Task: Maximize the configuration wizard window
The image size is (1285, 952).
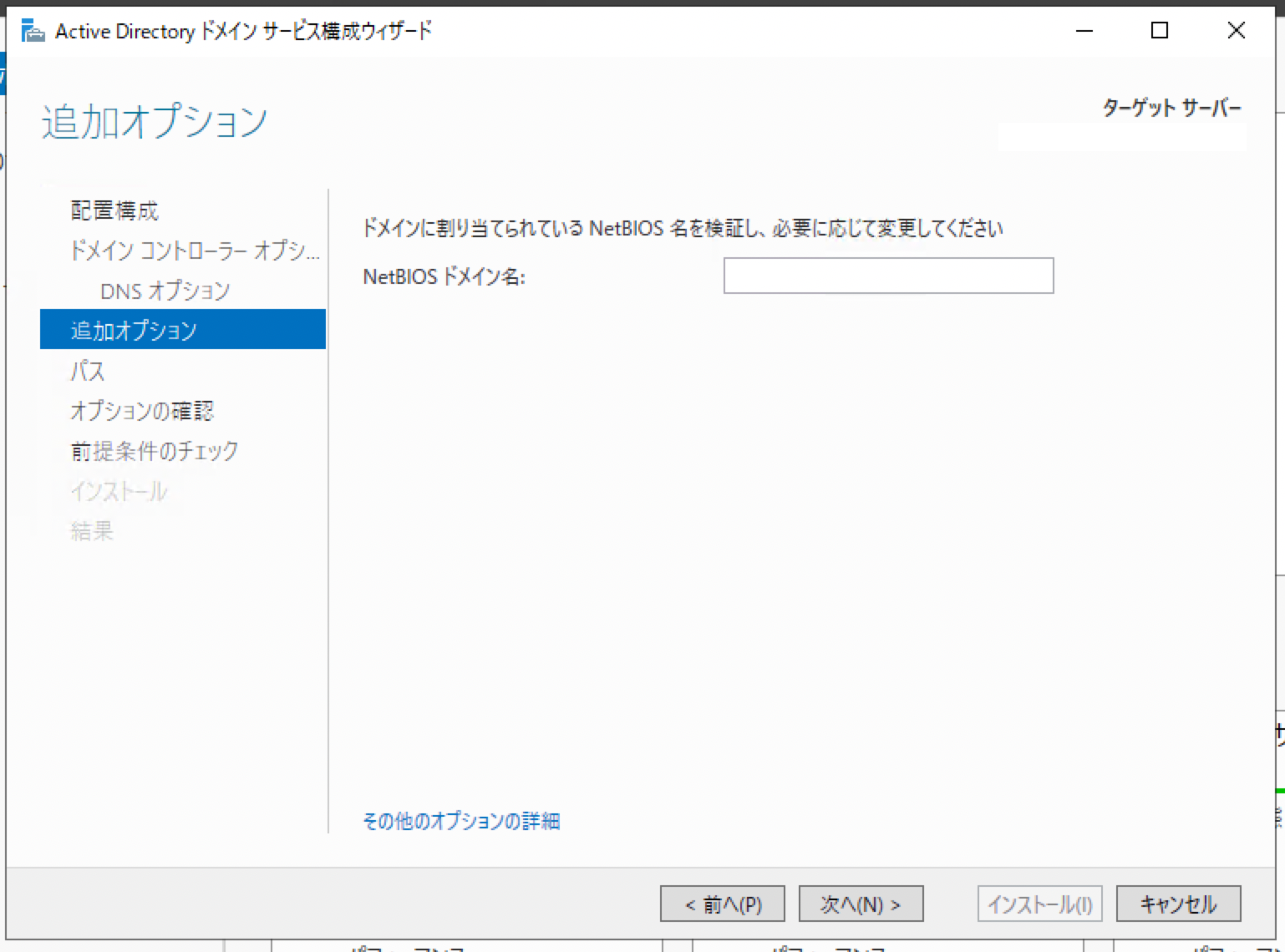Action: point(1160,31)
